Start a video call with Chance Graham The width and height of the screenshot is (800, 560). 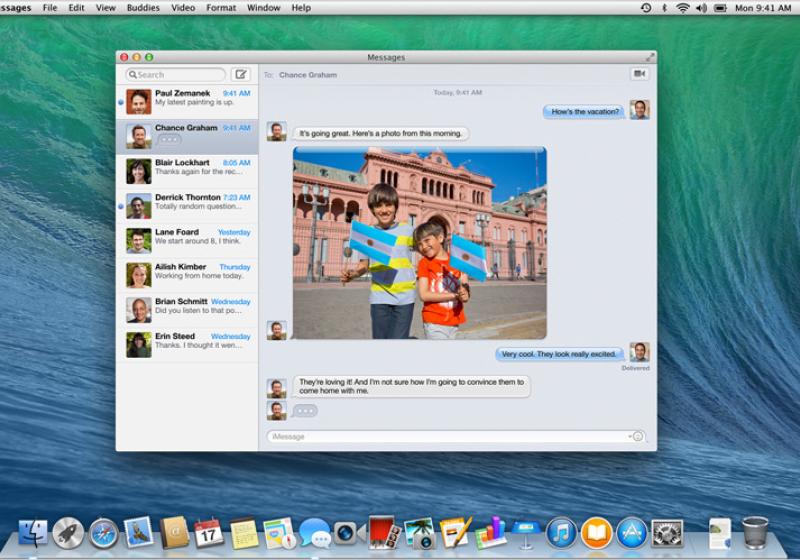639,74
